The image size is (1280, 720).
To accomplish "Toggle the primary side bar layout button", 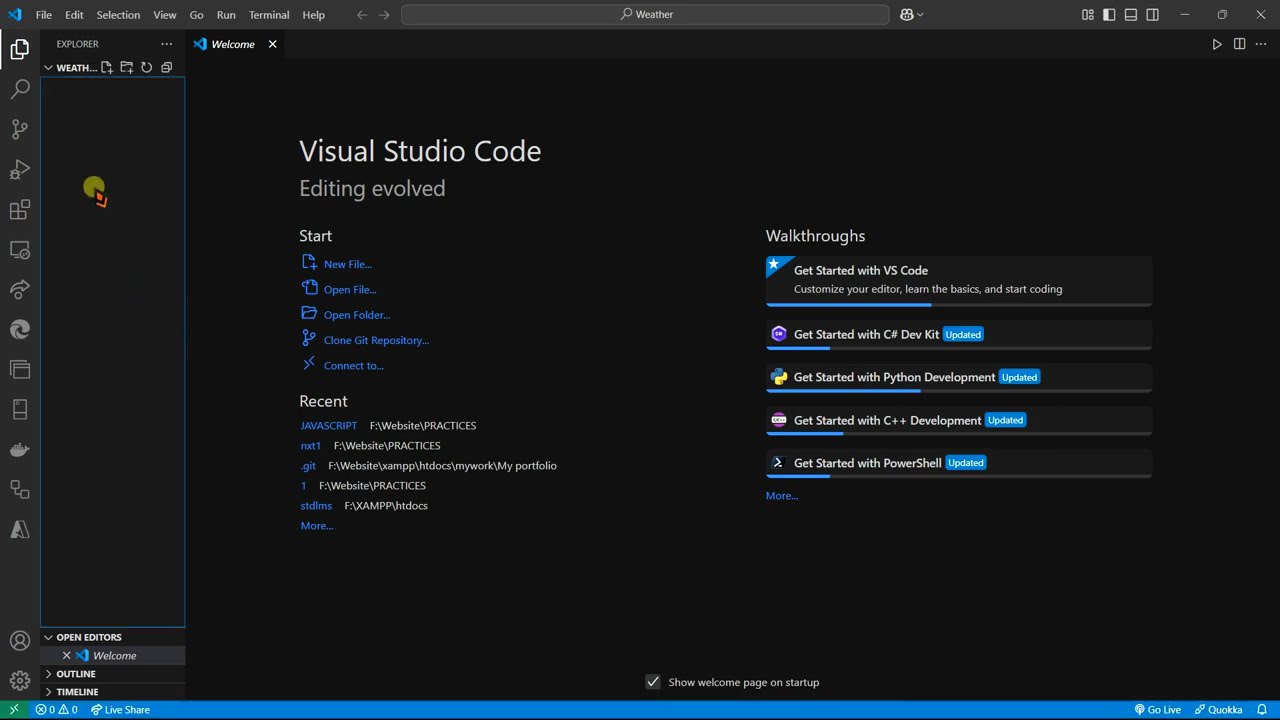I will pos(1109,15).
